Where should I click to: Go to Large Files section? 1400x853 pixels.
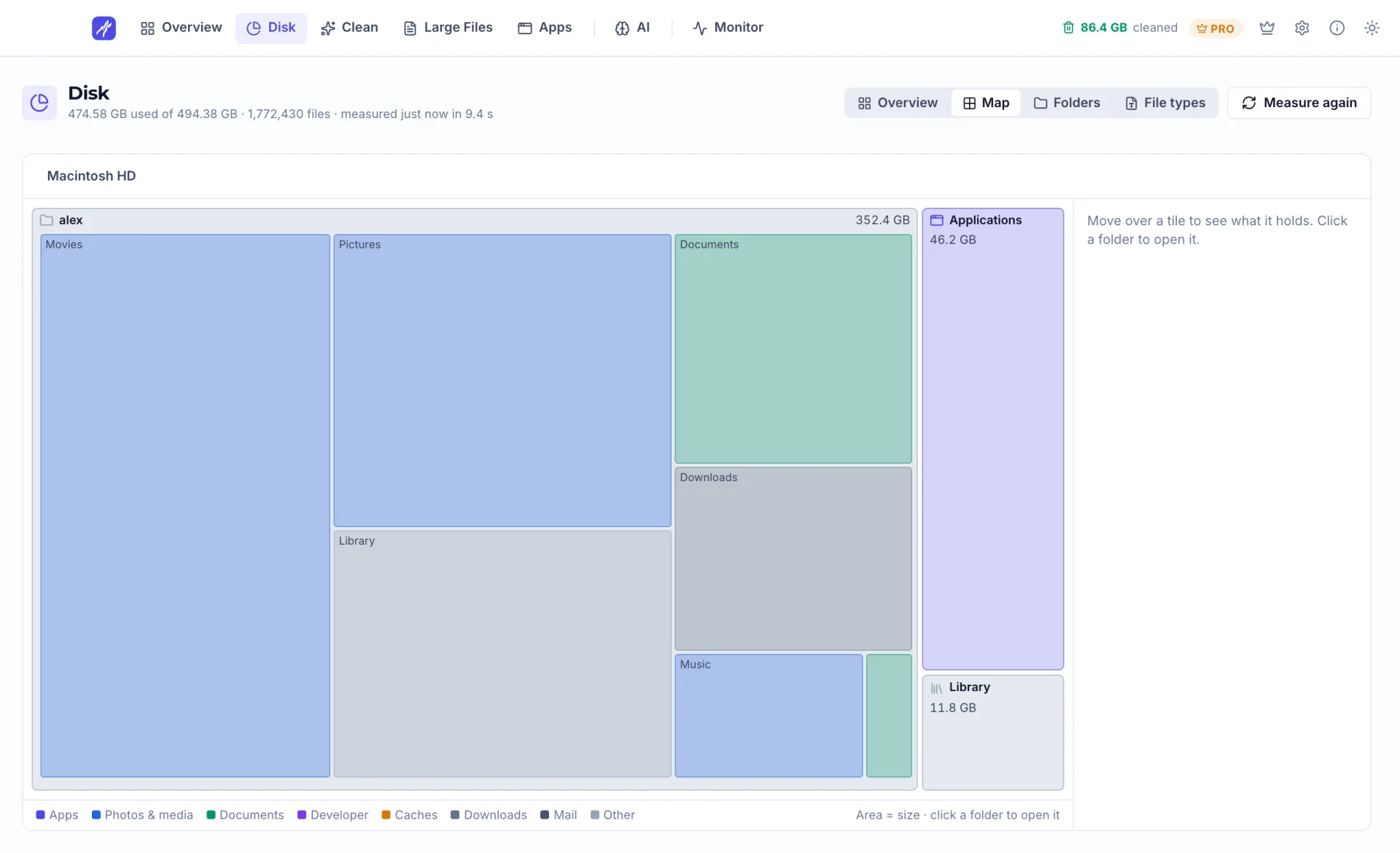[448, 28]
